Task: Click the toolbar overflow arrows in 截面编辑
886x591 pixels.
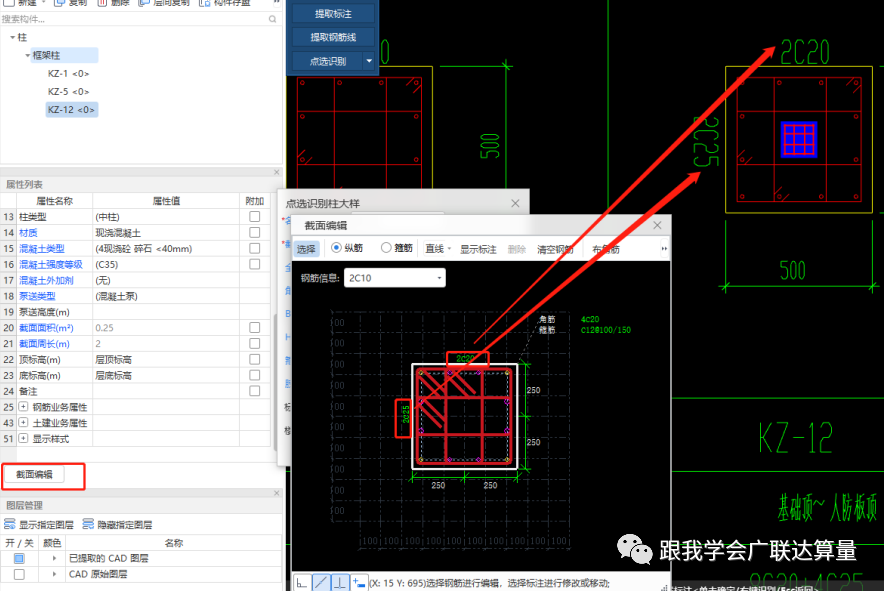Action: (x=664, y=249)
